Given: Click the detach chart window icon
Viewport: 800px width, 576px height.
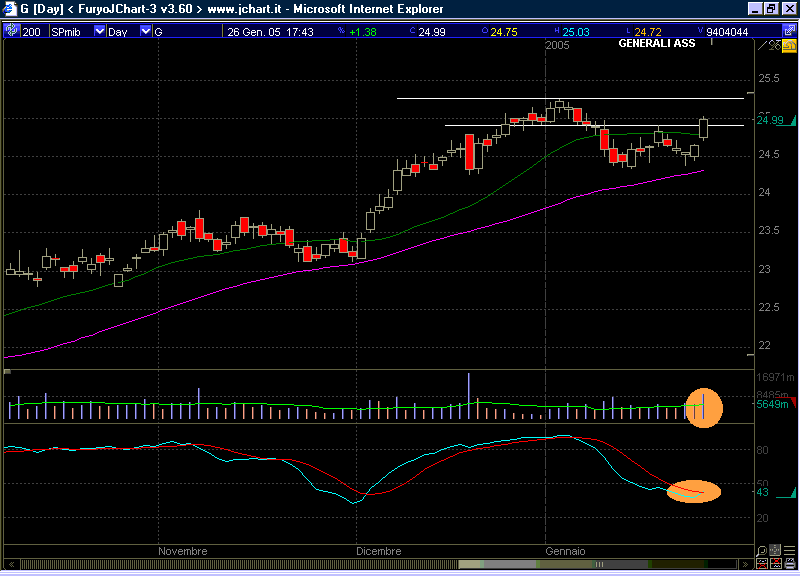Looking at the screenshot, I should point(791,31).
